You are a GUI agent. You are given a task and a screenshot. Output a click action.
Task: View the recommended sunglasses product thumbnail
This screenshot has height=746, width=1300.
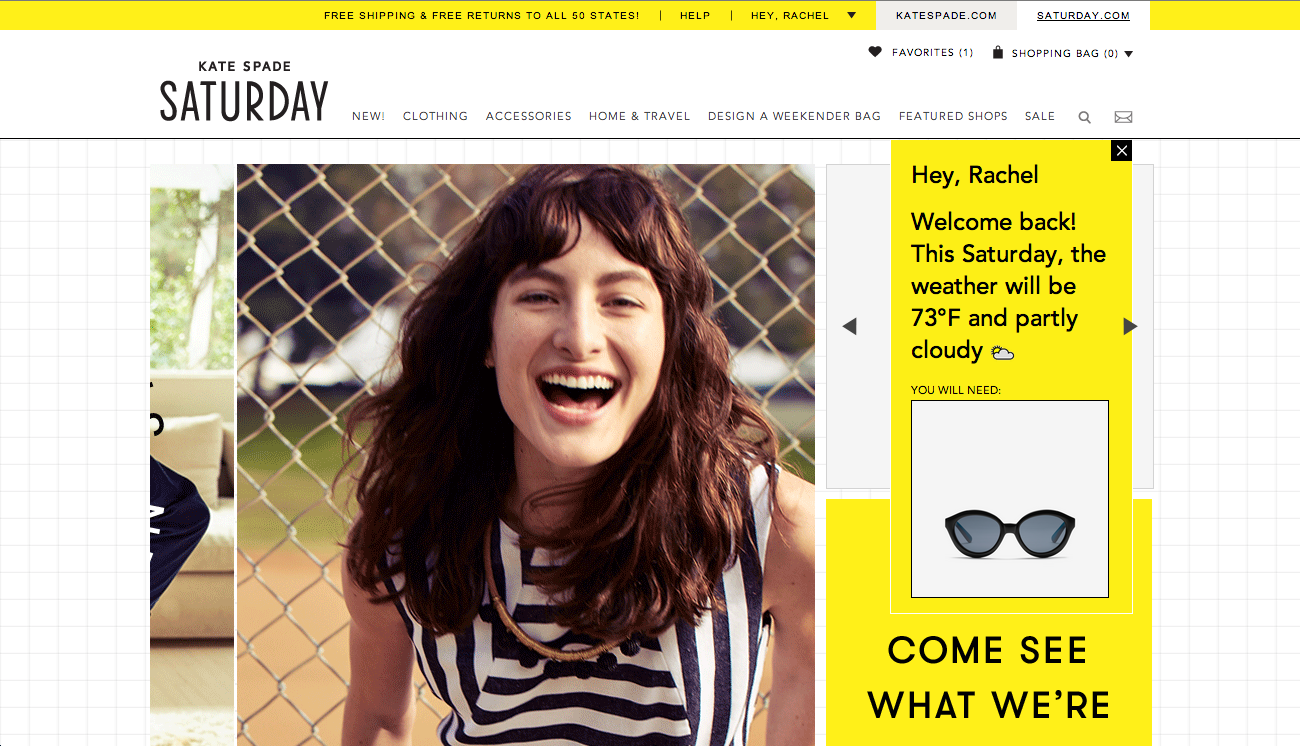click(x=1010, y=499)
